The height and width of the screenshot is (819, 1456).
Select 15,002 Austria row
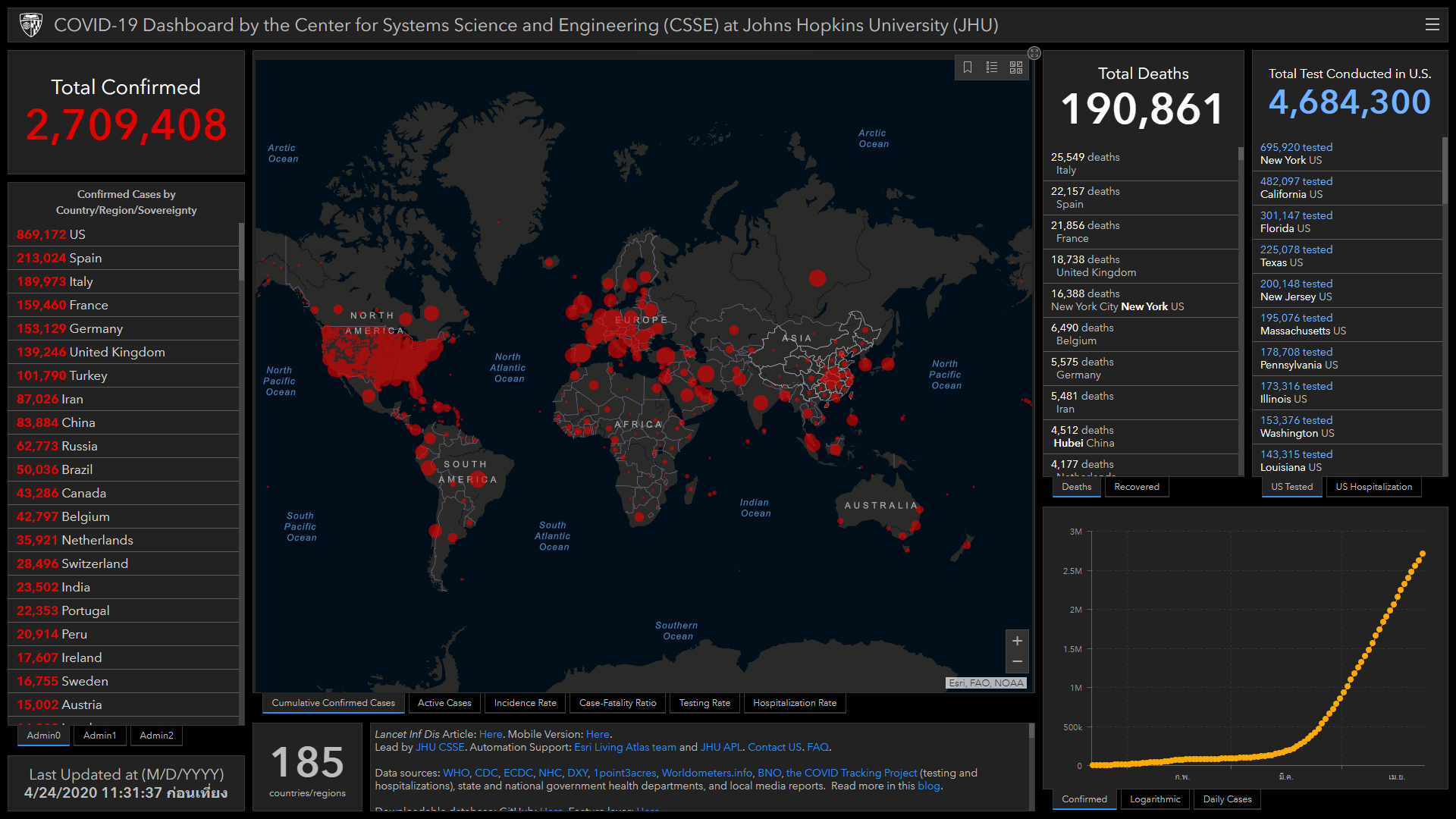[124, 705]
